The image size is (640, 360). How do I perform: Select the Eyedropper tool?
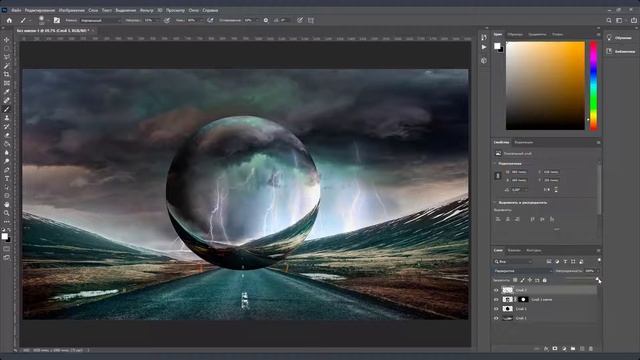(7, 91)
